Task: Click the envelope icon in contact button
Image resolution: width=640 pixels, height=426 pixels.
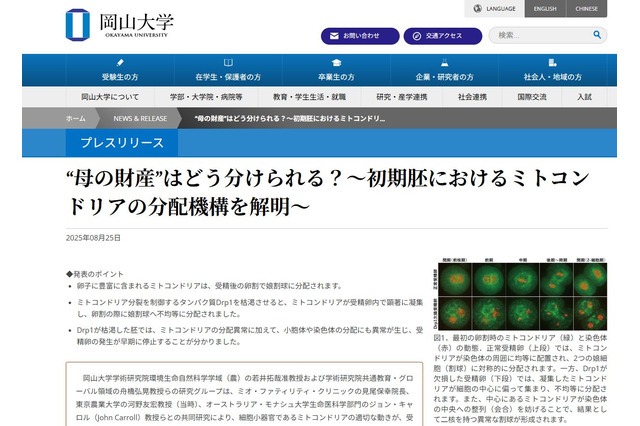Action: coord(334,36)
